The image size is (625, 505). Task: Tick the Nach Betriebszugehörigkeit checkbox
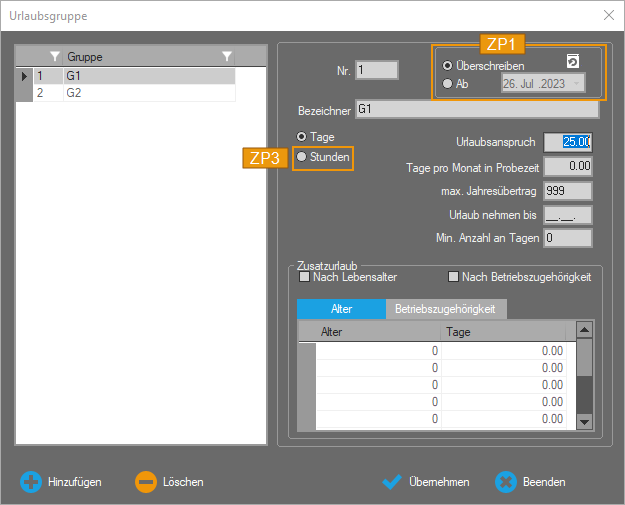click(453, 277)
